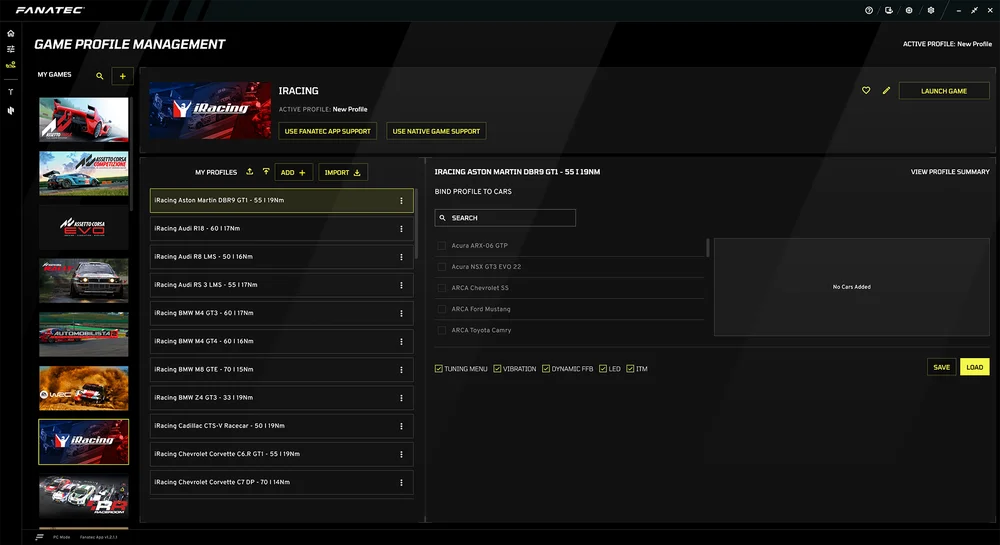Add a new profile with ADD button
This screenshot has height=545, width=1000.
(x=293, y=172)
